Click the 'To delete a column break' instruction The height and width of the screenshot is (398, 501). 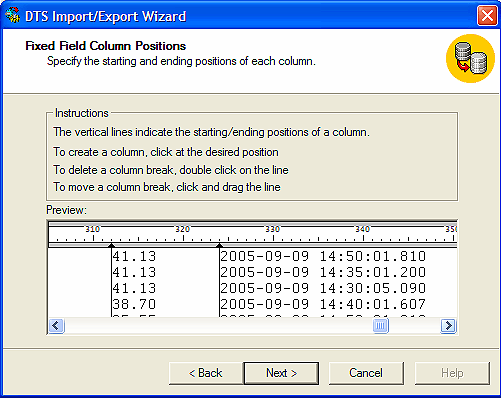171,170
